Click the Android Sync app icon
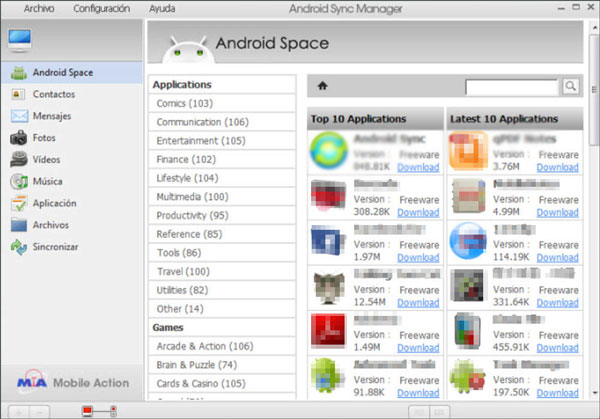Screen dimensions: 600x419 tap(329, 151)
